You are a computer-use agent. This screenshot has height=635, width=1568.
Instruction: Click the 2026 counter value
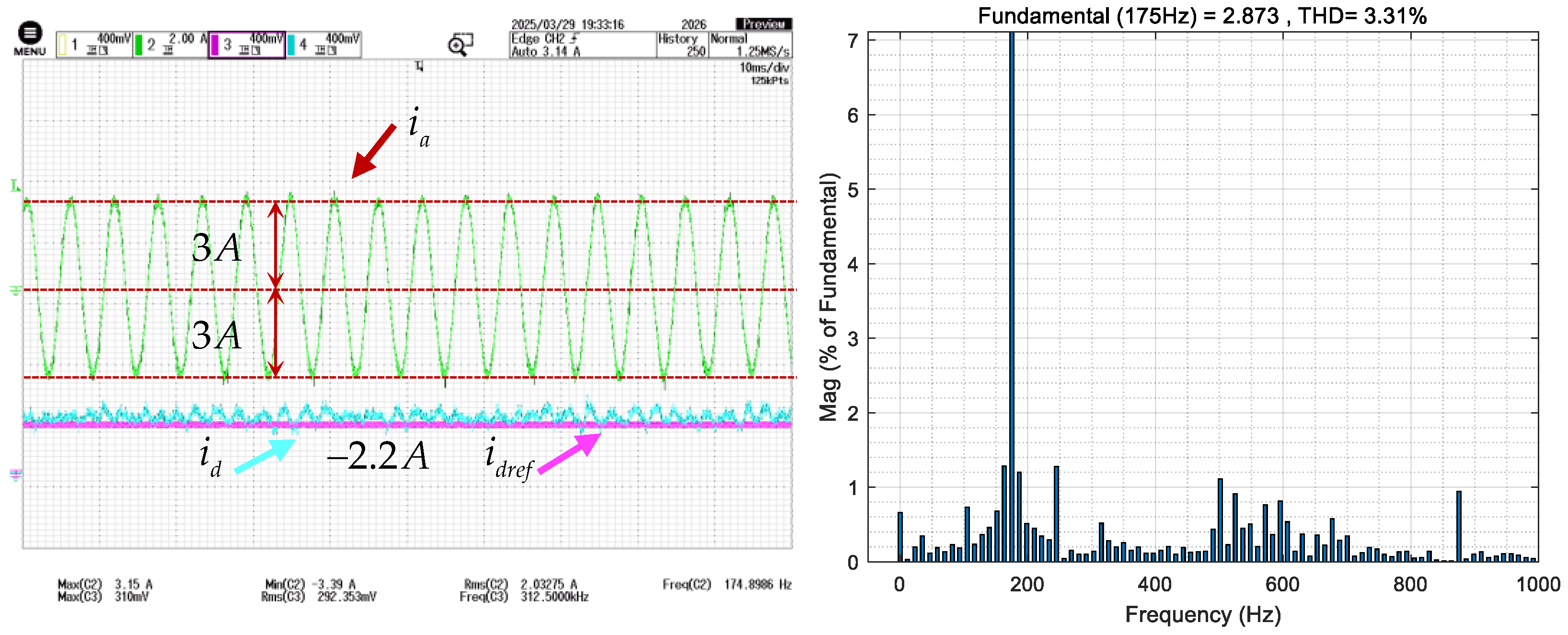[x=694, y=24]
